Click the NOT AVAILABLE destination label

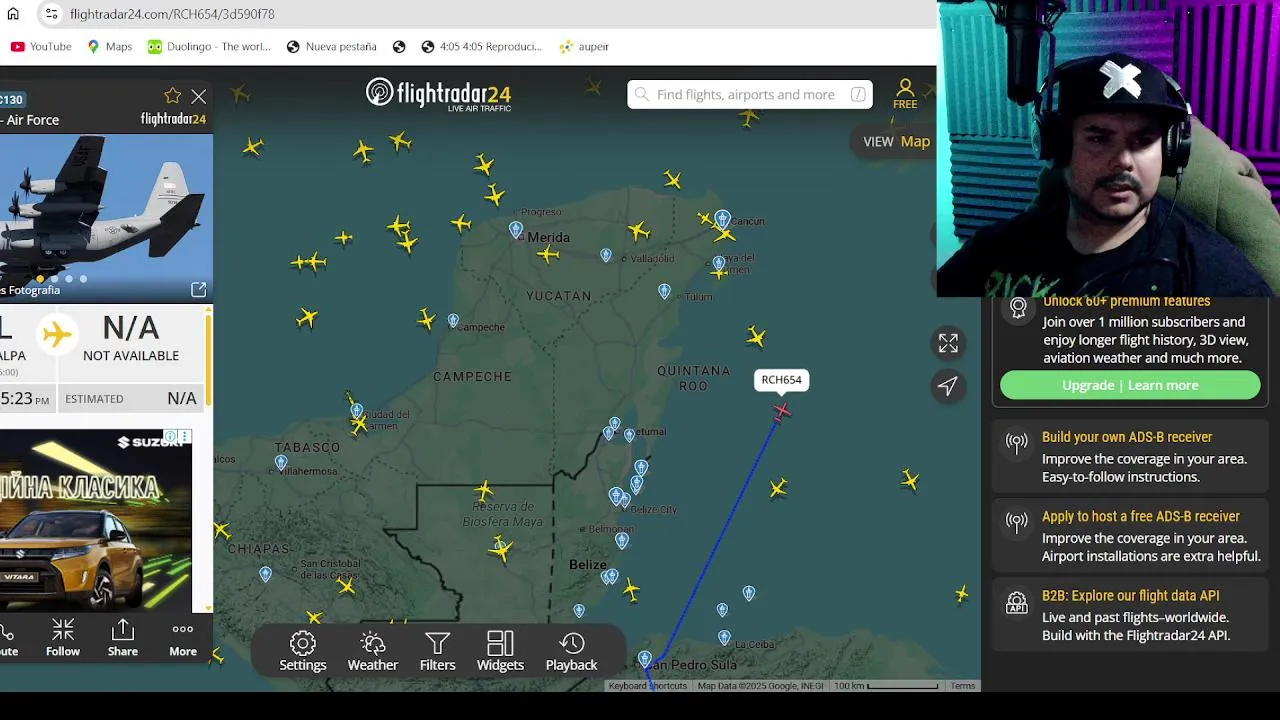point(131,355)
